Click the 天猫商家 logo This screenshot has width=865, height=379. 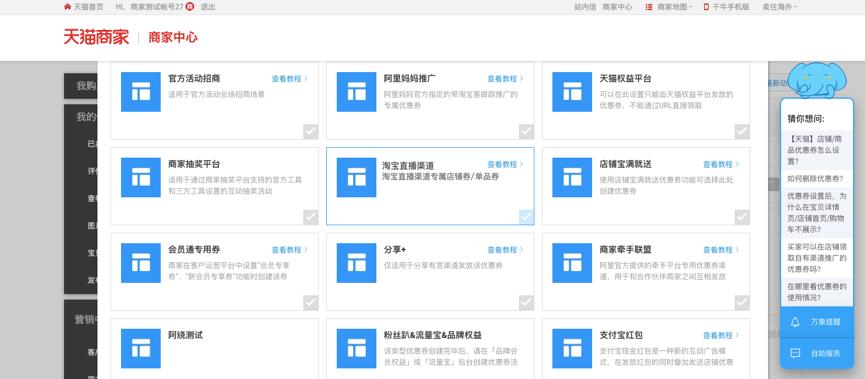click(x=96, y=37)
